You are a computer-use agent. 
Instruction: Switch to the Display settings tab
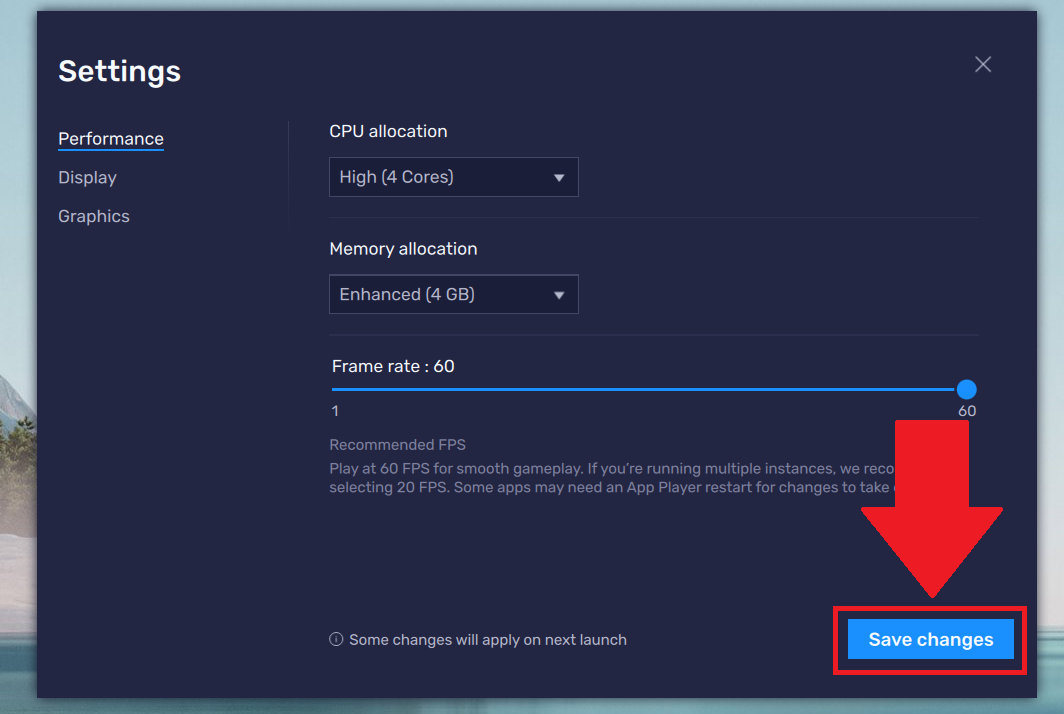87,177
